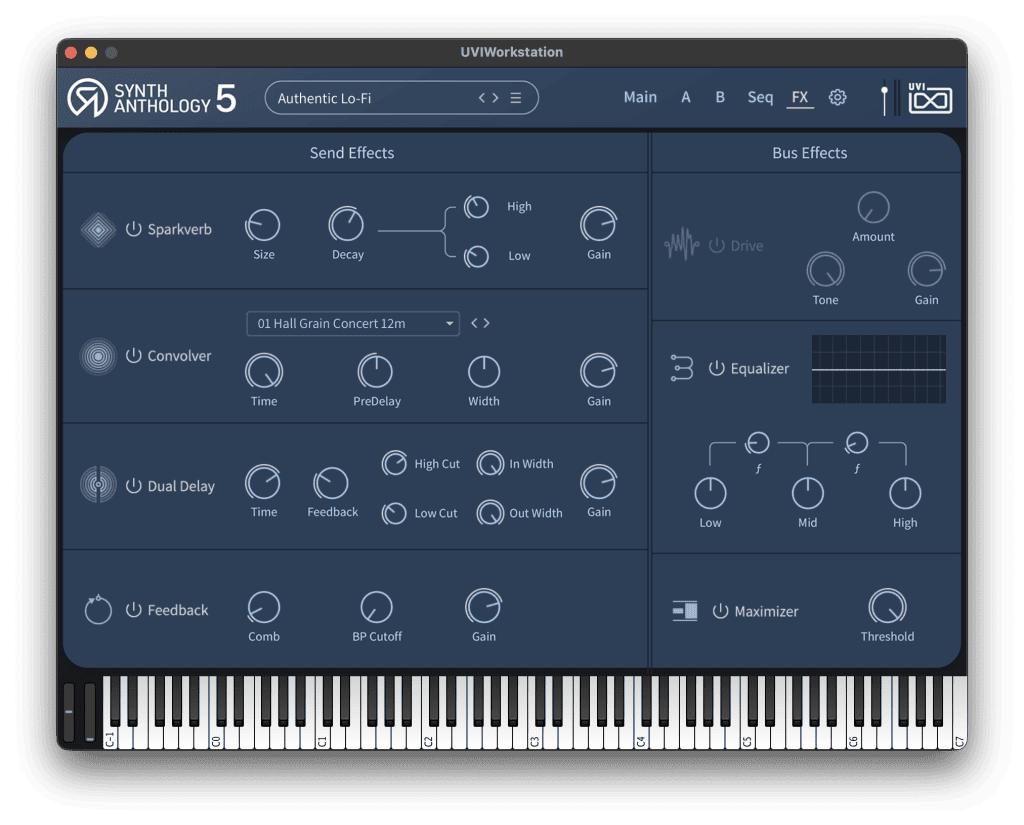
Task: Open settings with the gear icon
Action: click(837, 97)
